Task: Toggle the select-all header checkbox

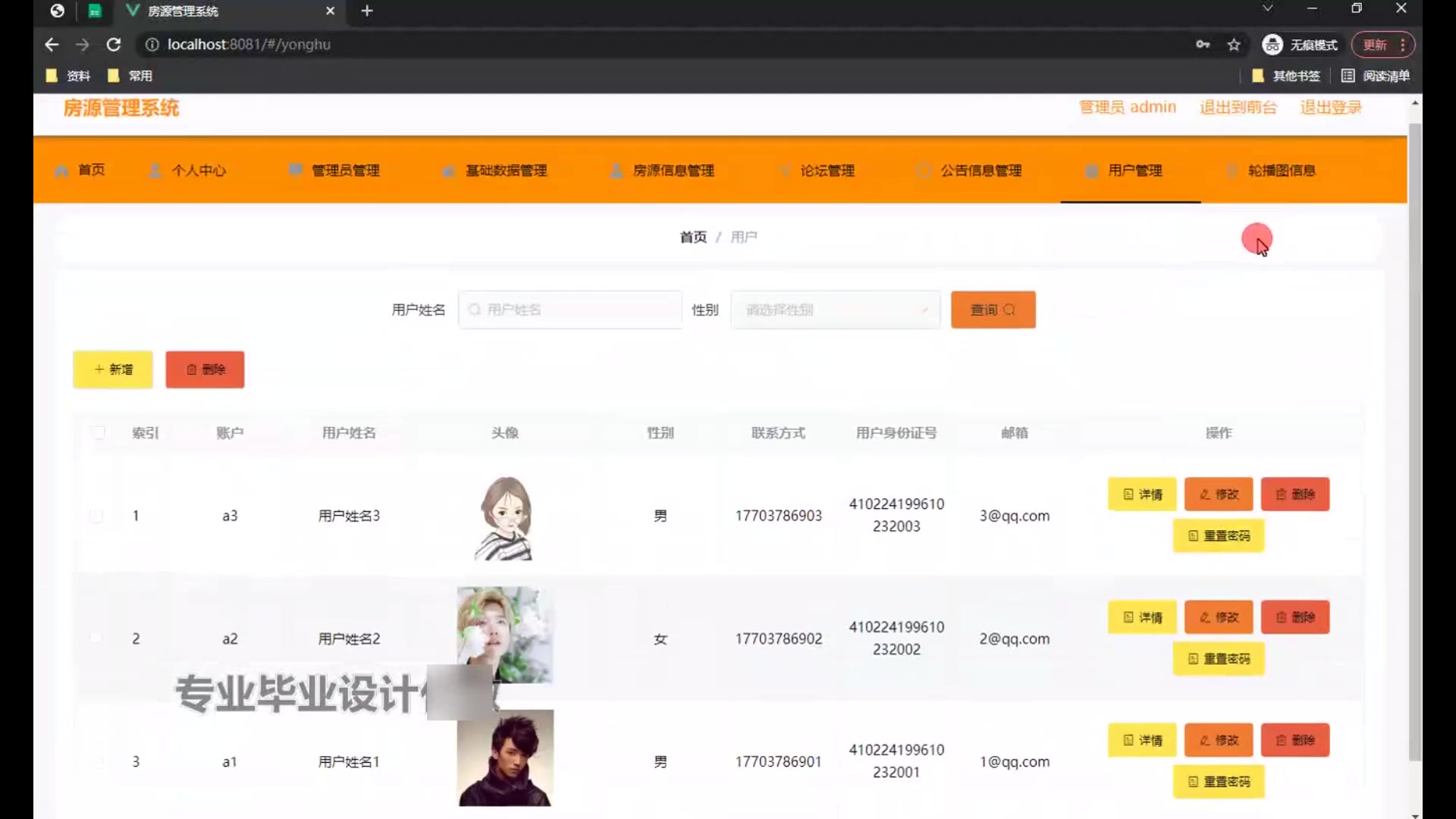Action: tap(98, 432)
